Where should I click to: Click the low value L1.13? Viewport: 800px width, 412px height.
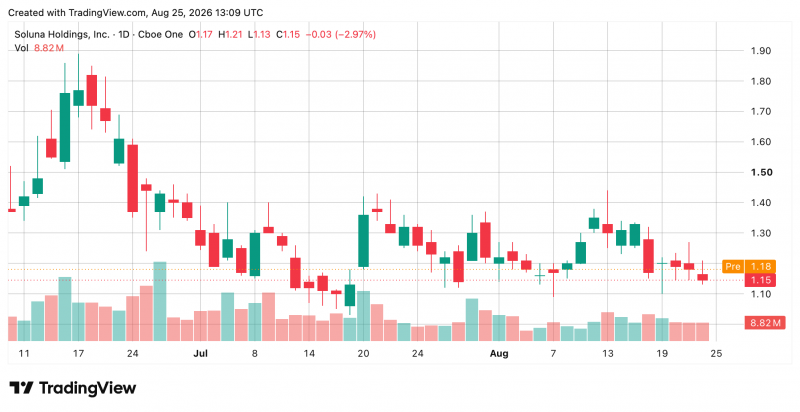[x=259, y=35]
